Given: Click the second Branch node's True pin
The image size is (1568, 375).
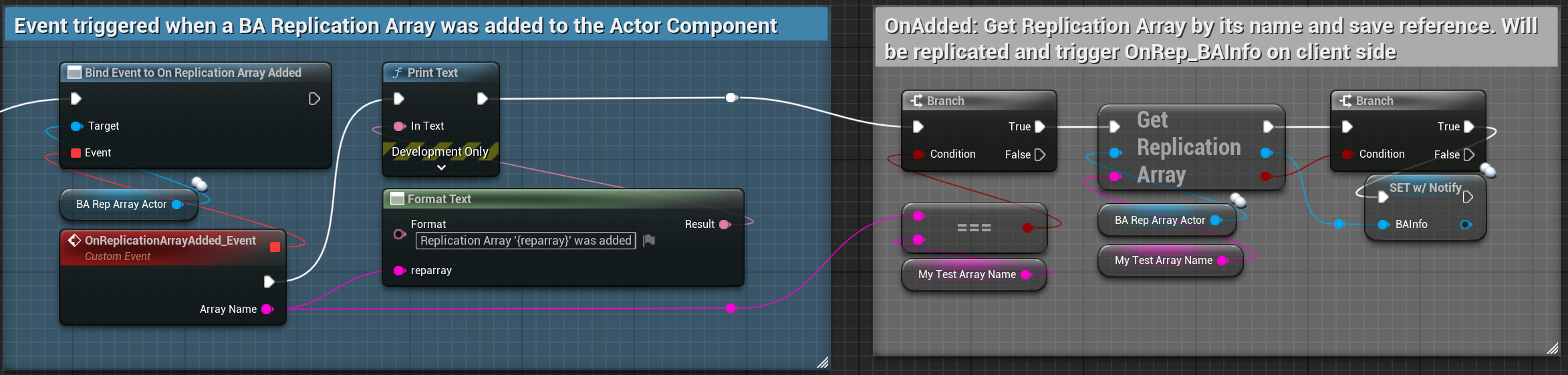Looking at the screenshot, I should (1469, 127).
